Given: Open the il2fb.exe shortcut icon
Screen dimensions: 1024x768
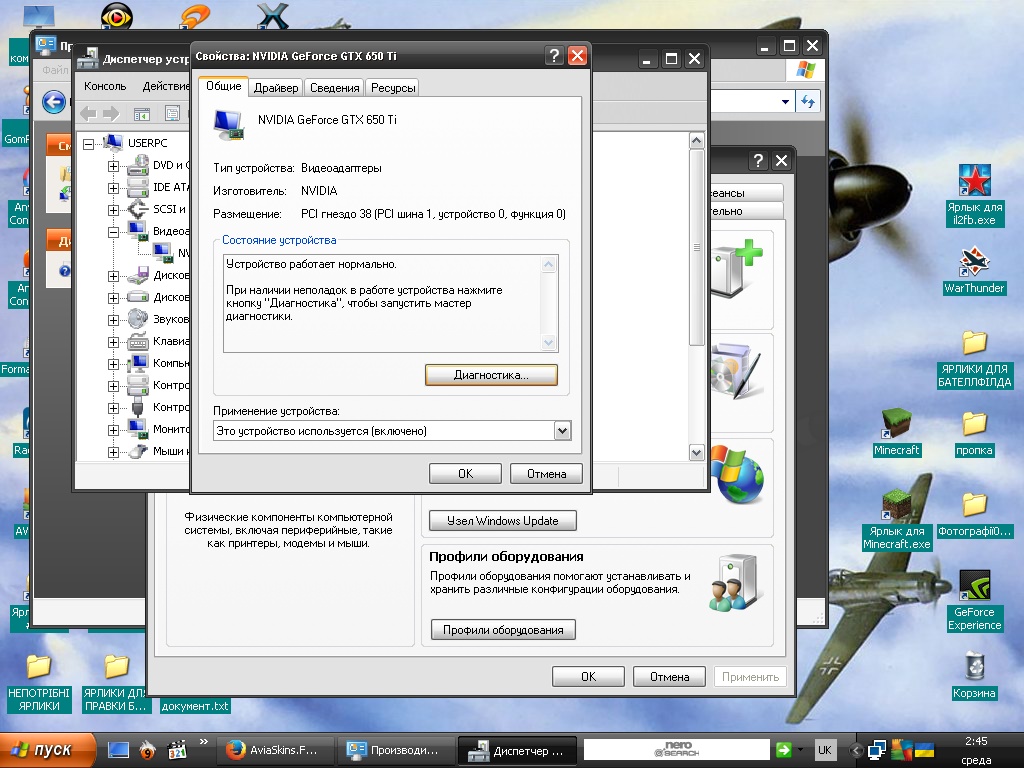Looking at the screenshot, I should point(974,195).
